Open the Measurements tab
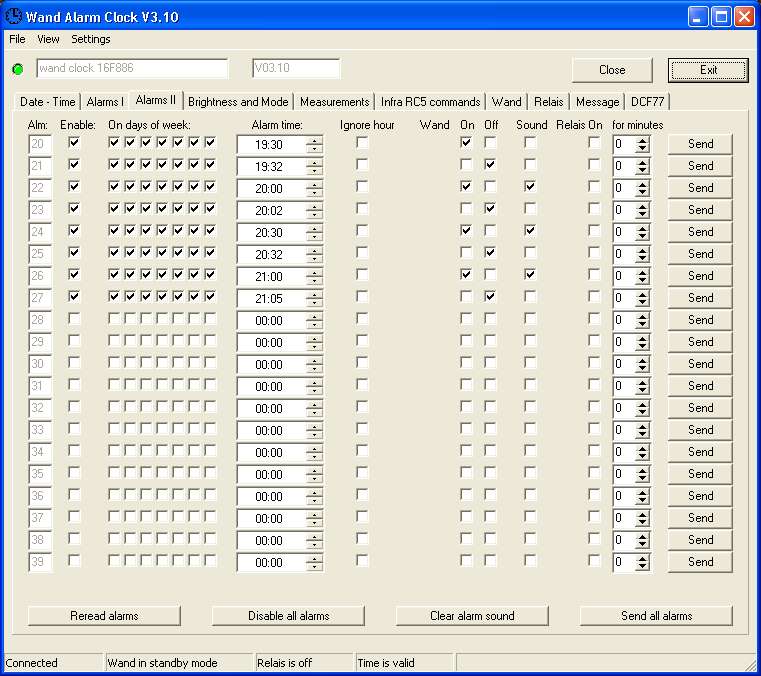761x676 pixels. tap(334, 102)
